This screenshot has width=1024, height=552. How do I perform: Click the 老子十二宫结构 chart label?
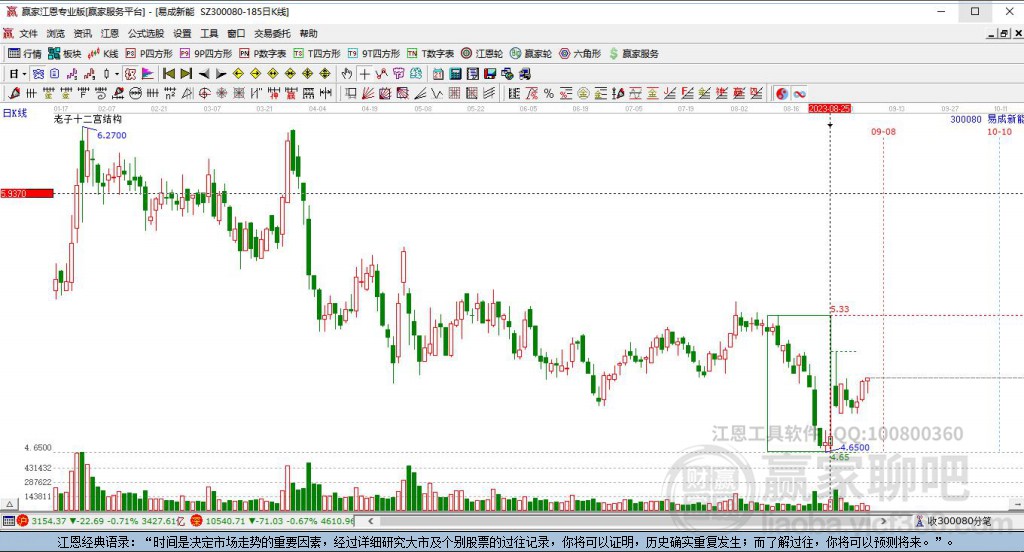point(88,119)
